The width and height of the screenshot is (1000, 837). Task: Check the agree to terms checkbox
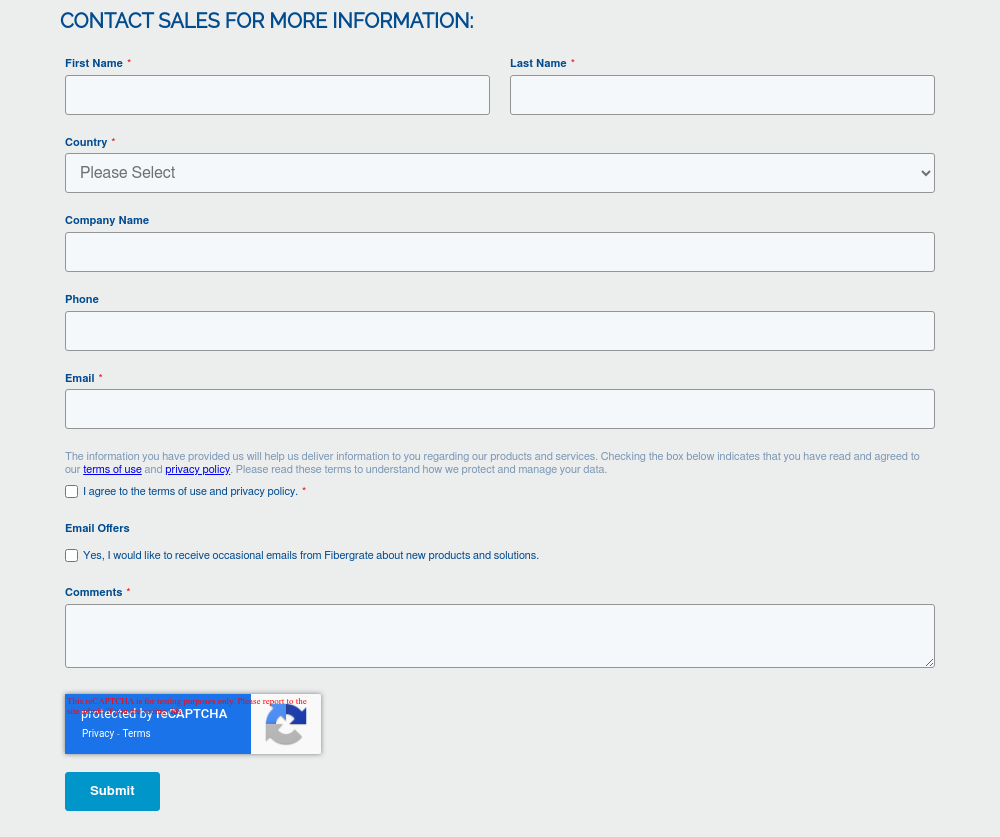[x=72, y=492]
